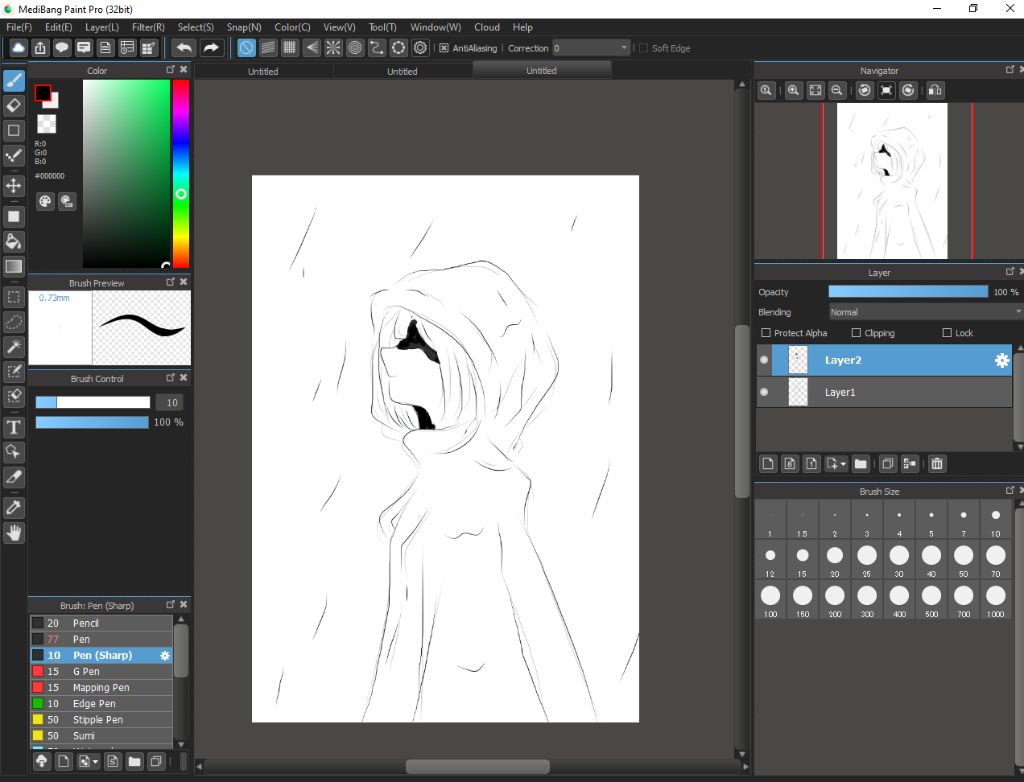The width and height of the screenshot is (1024, 782).
Task: Toggle the Soft Edge checkbox
Action: tap(643, 48)
